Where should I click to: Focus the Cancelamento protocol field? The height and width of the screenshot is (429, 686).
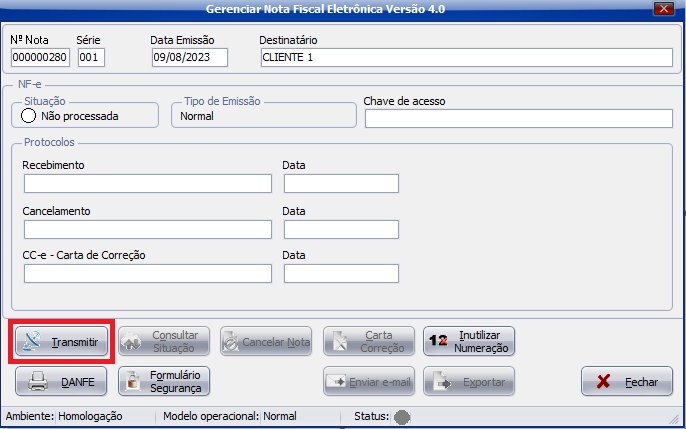point(148,229)
